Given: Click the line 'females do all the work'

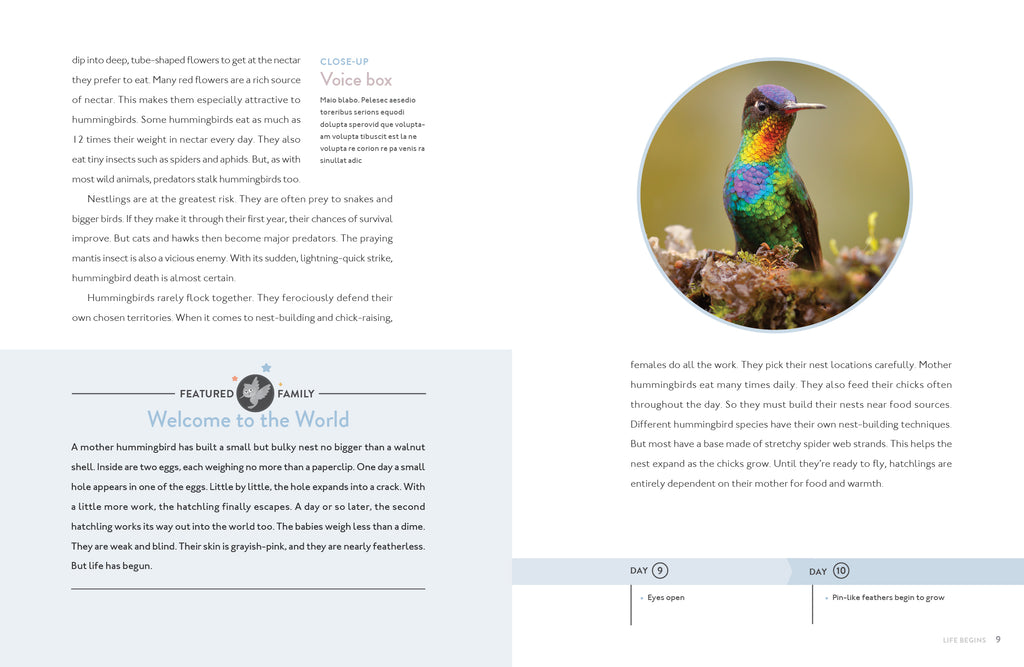Looking at the screenshot, I should coord(791,365).
